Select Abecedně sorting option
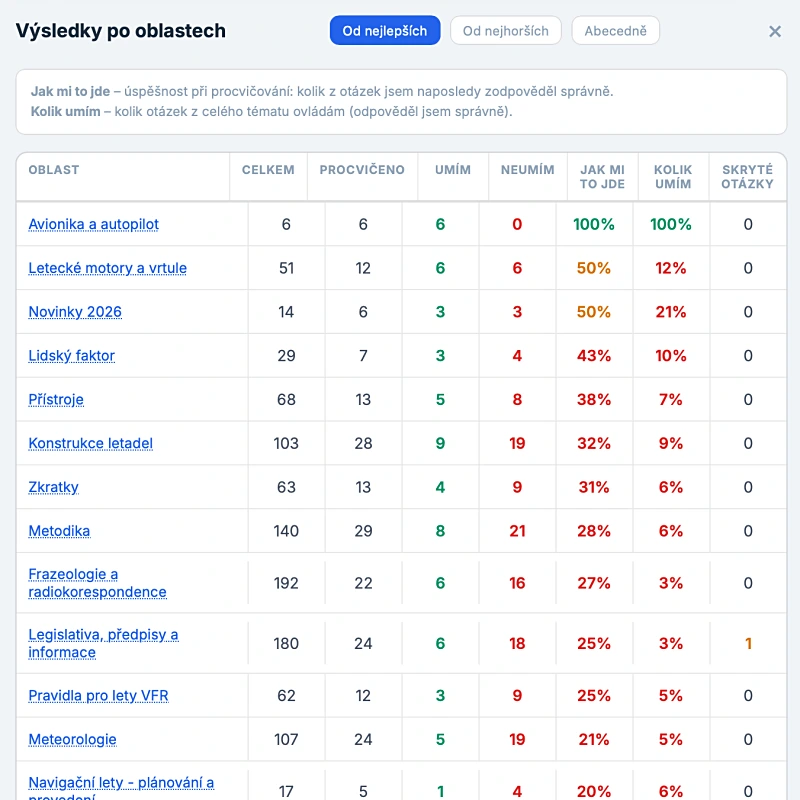 [x=615, y=31]
